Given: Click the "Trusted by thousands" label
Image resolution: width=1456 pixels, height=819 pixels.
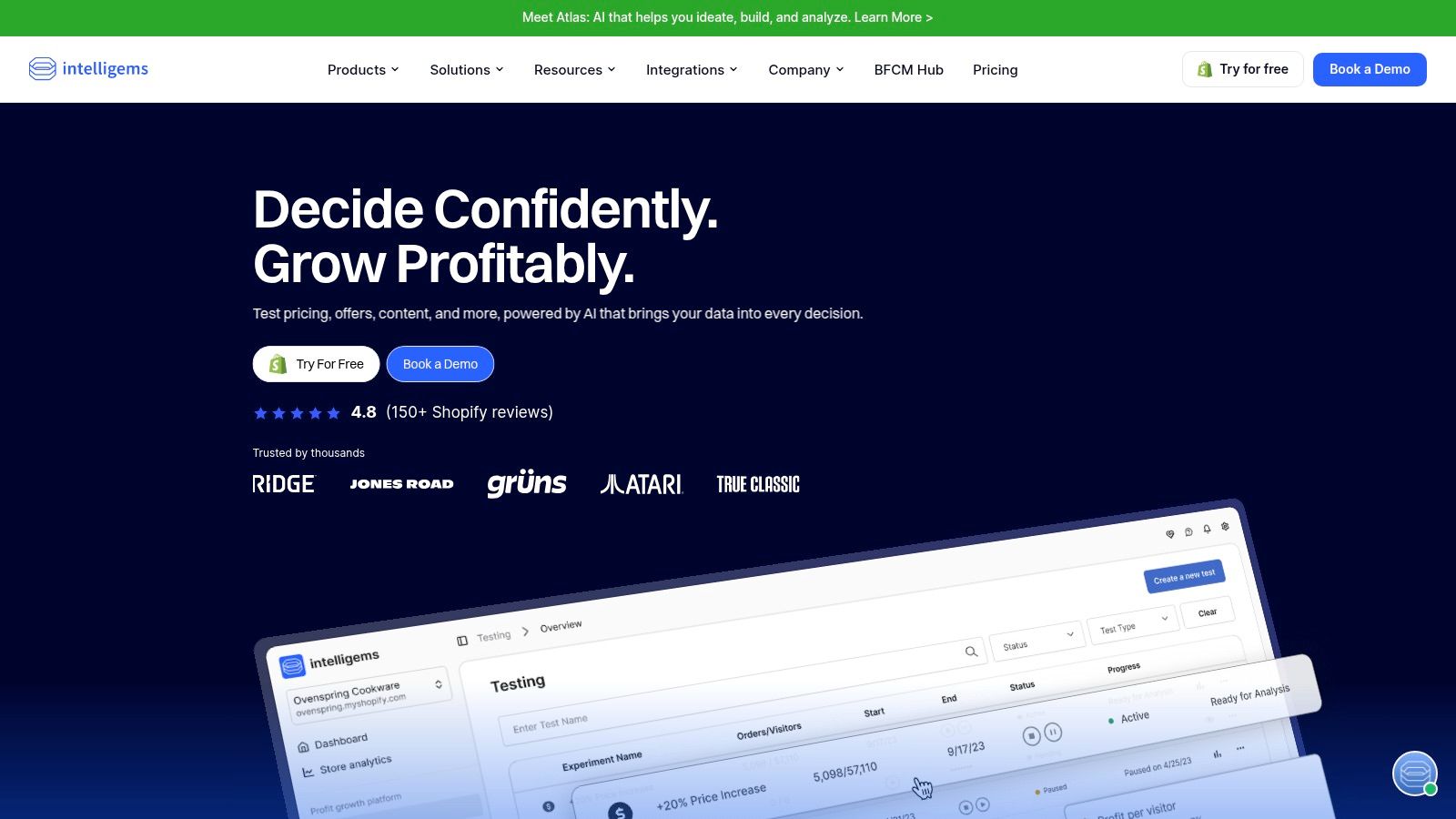Looking at the screenshot, I should pos(308,453).
